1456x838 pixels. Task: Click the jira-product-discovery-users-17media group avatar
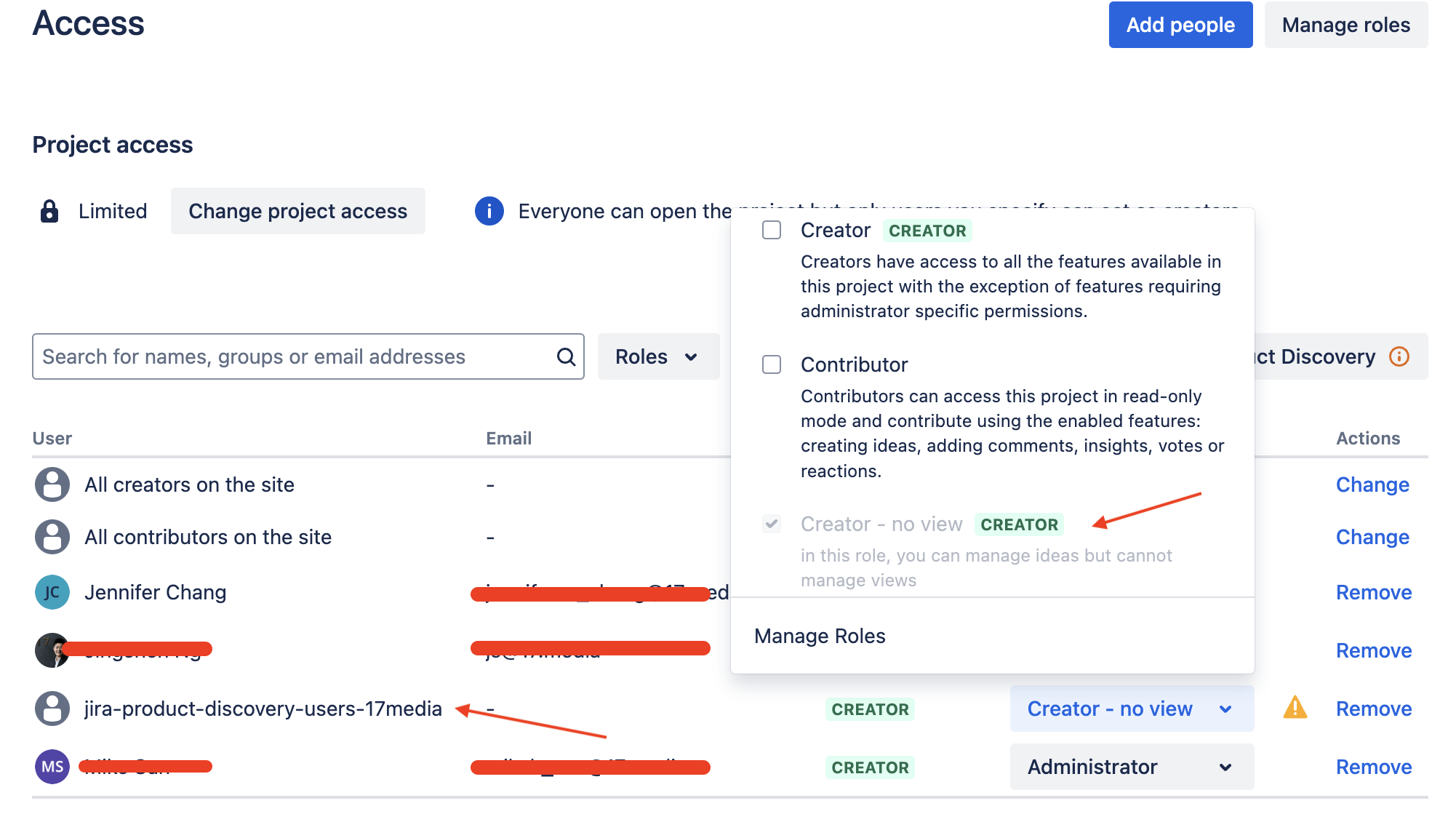click(x=52, y=709)
